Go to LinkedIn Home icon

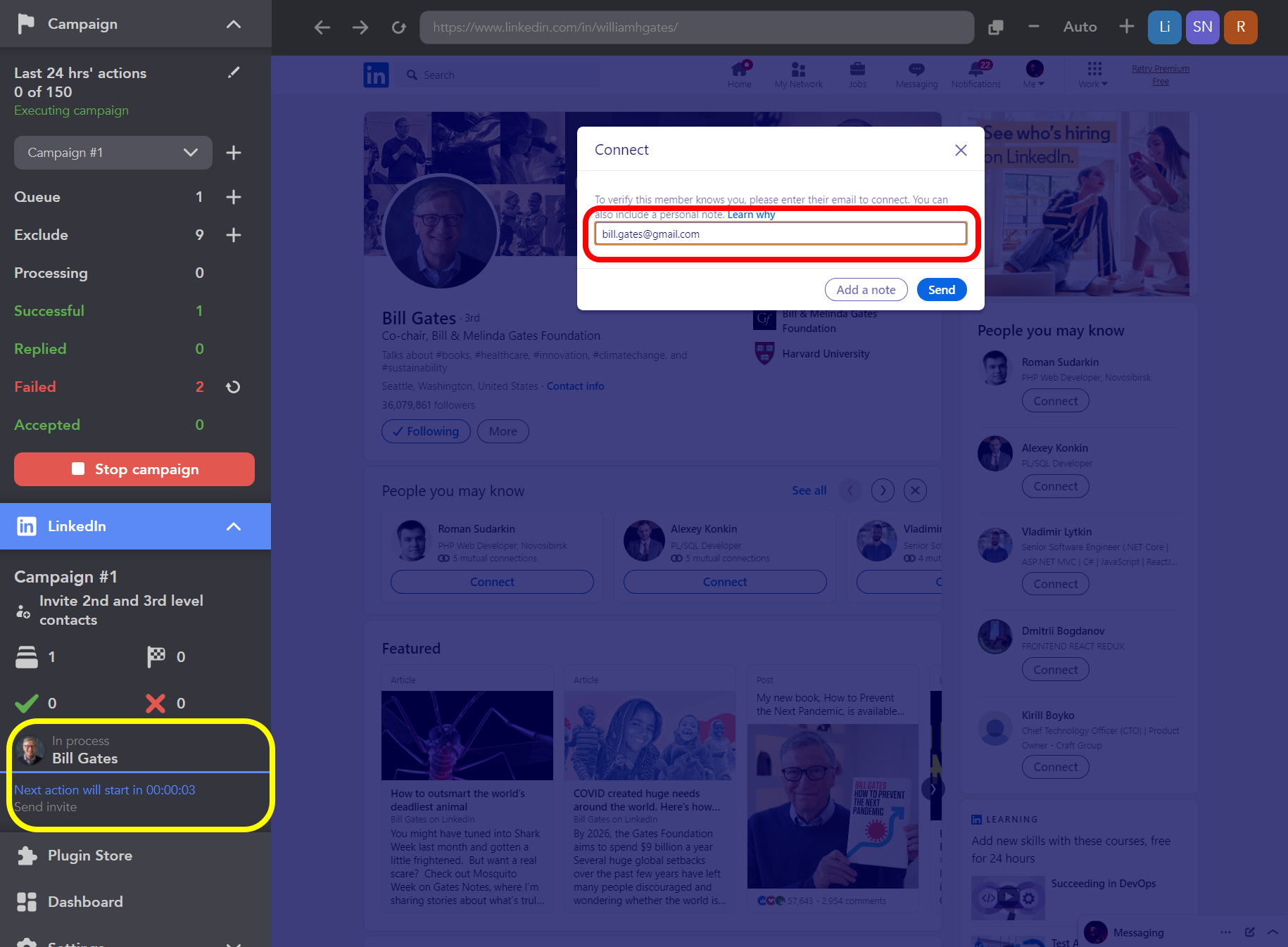point(740,75)
